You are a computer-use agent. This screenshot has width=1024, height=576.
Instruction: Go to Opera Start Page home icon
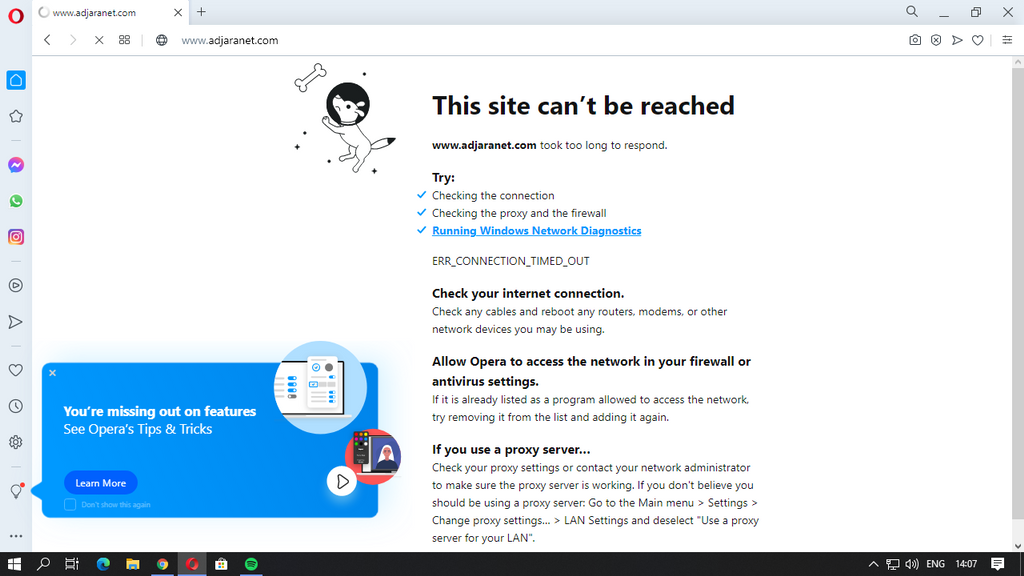point(16,80)
